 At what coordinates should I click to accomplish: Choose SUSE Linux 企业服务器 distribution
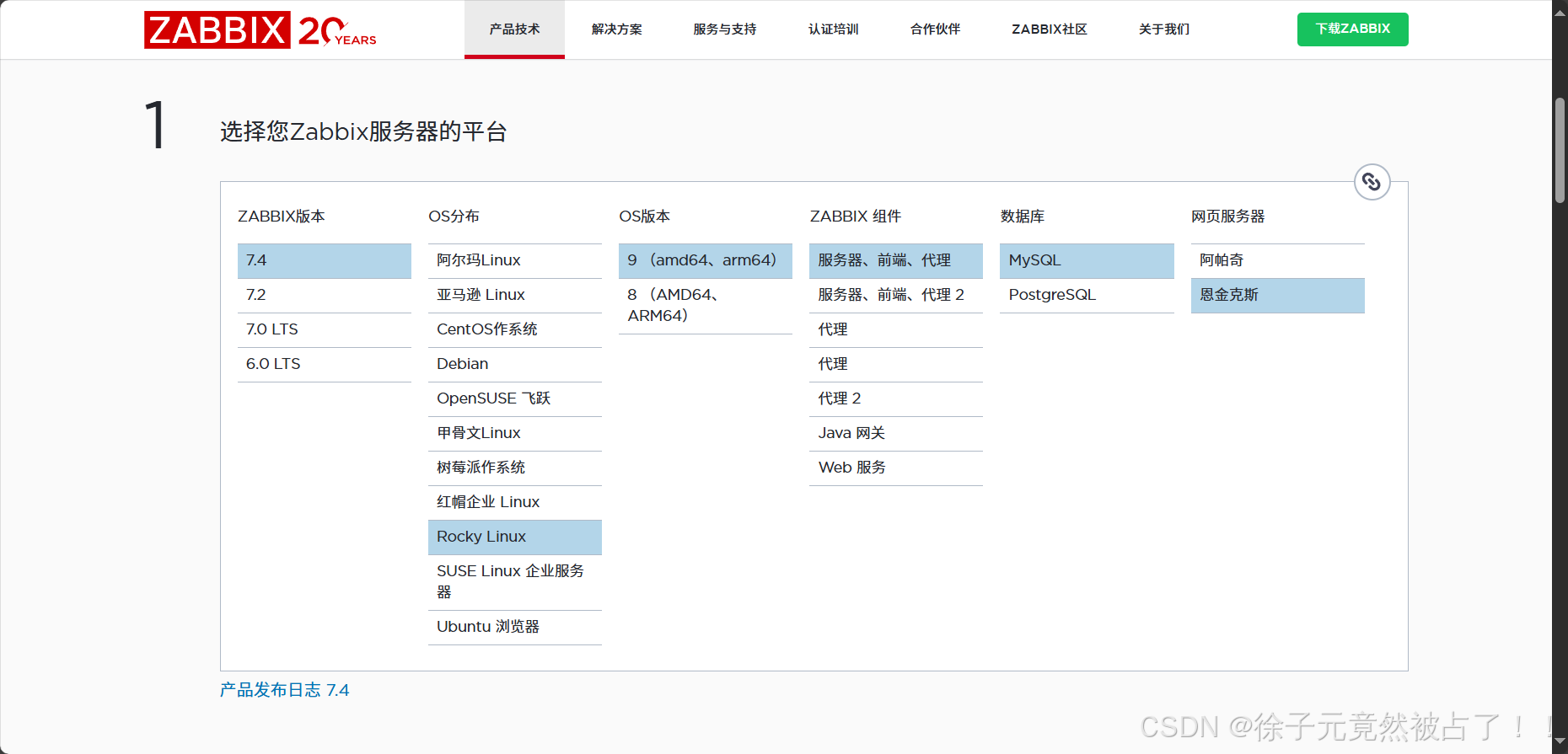(x=515, y=582)
